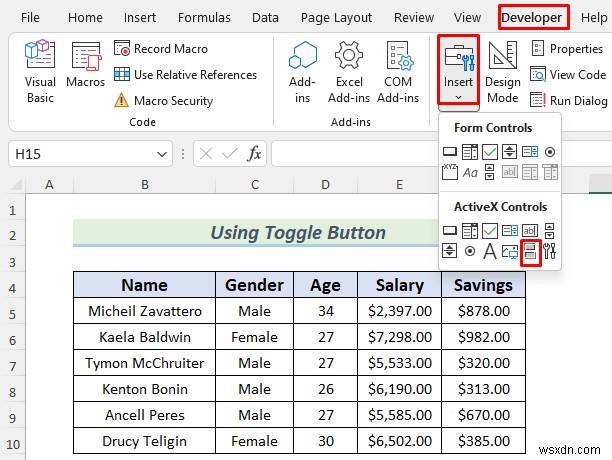This screenshot has width=612, height=460.
Task: Open the Add-ins store button
Action: coord(302,72)
